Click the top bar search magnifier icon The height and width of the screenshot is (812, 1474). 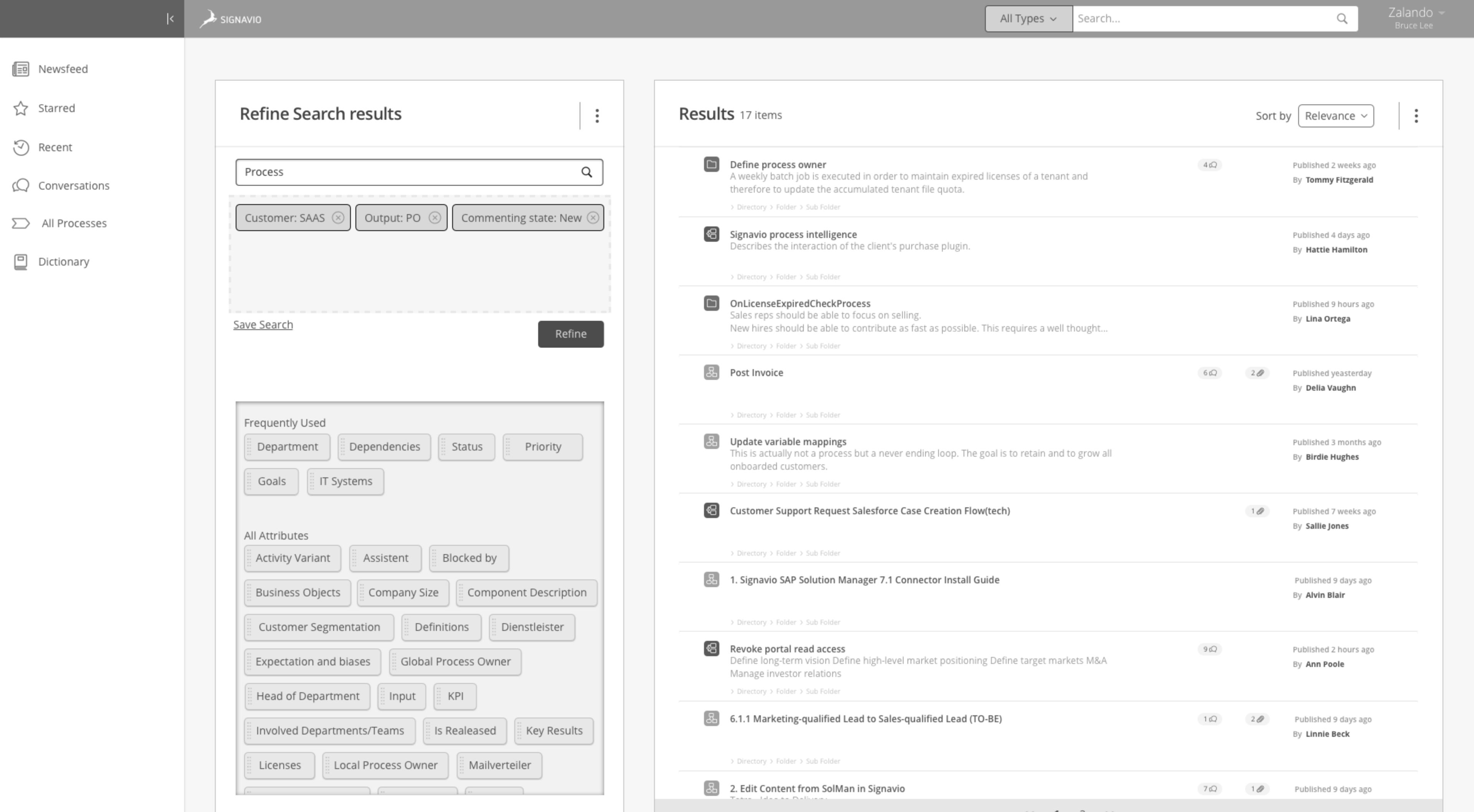1342,19
